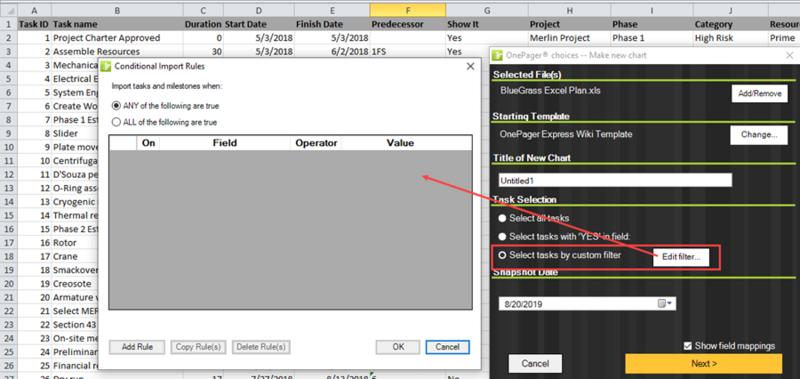This screenshot has height=379, width=800.
Task: Click the Field column header in rules grid
Action: click(x=224, y=143)
